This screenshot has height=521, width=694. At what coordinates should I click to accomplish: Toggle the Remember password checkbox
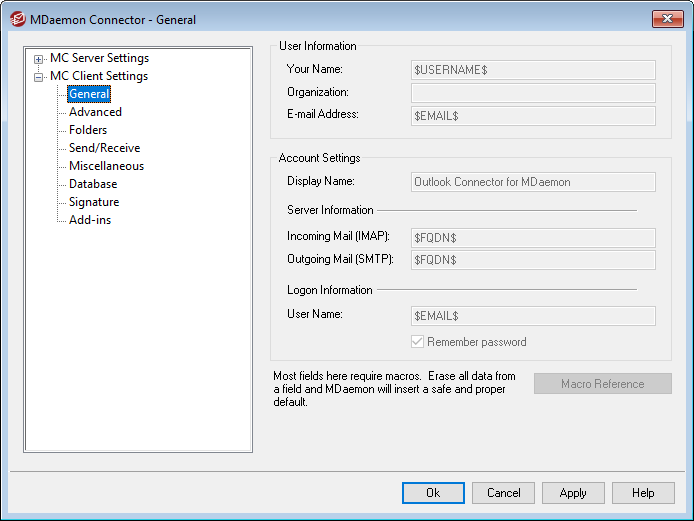coord(418,342)
